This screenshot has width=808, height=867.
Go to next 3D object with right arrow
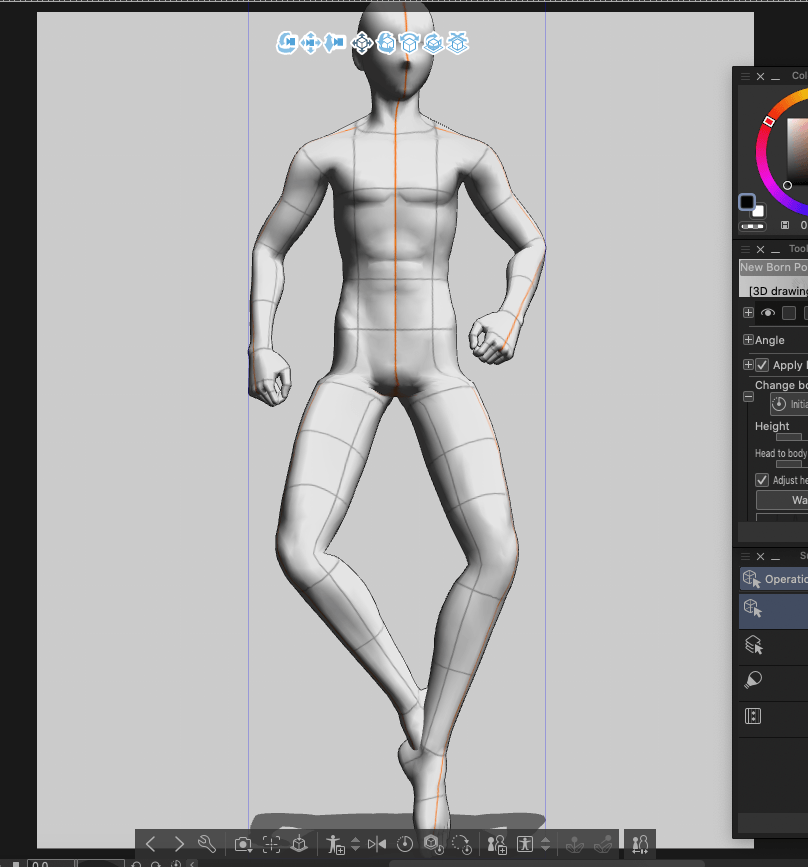[179, 844]
